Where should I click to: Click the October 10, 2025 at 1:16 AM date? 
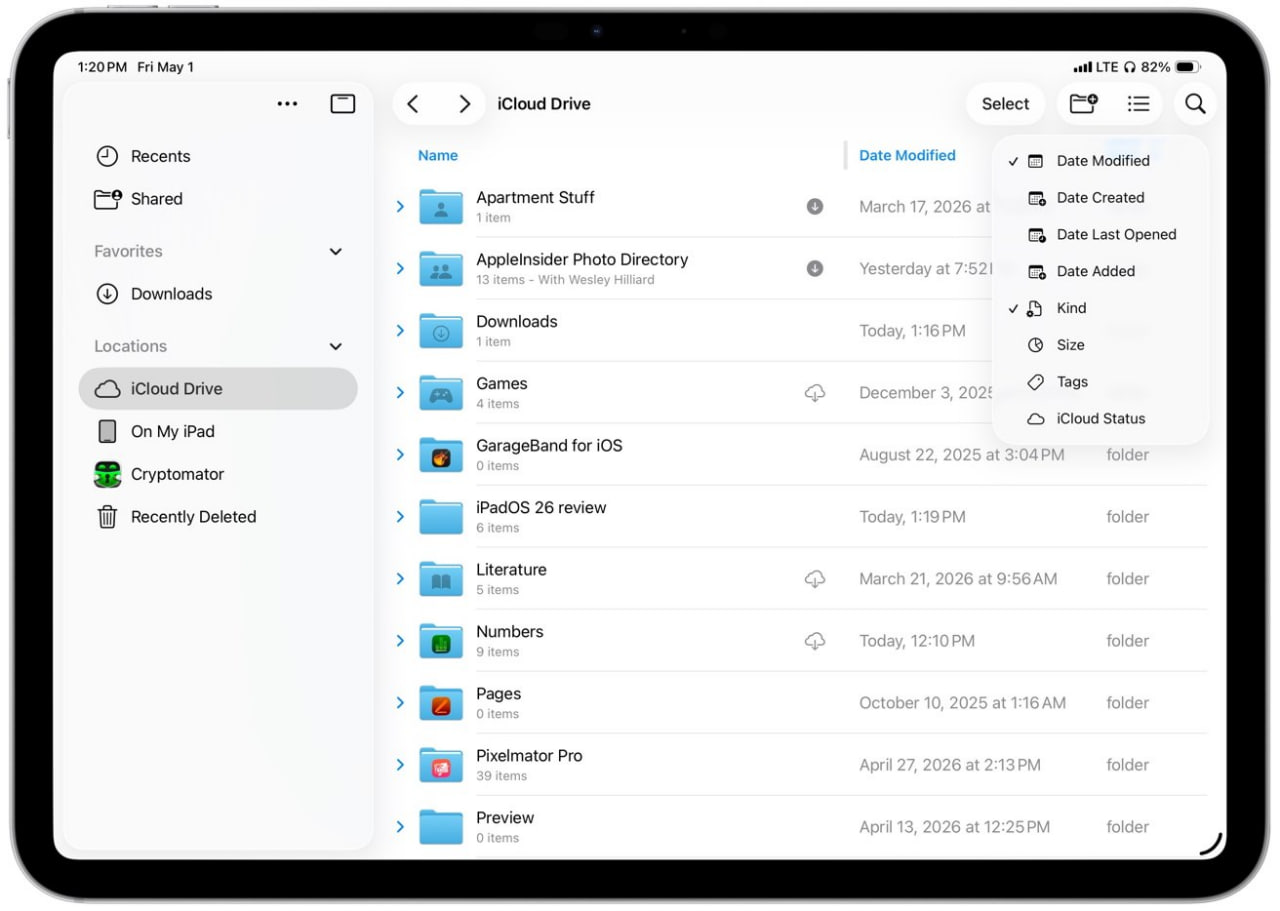click(x=962, y=703)
